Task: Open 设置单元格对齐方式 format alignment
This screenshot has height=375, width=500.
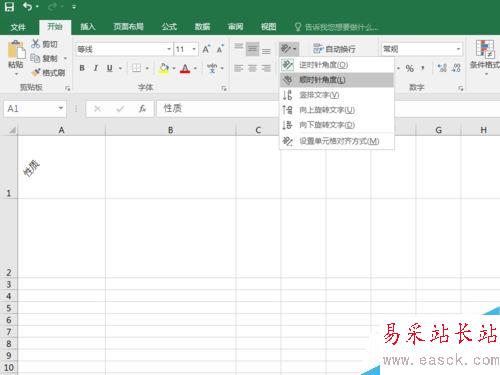Action: [337, 141]
